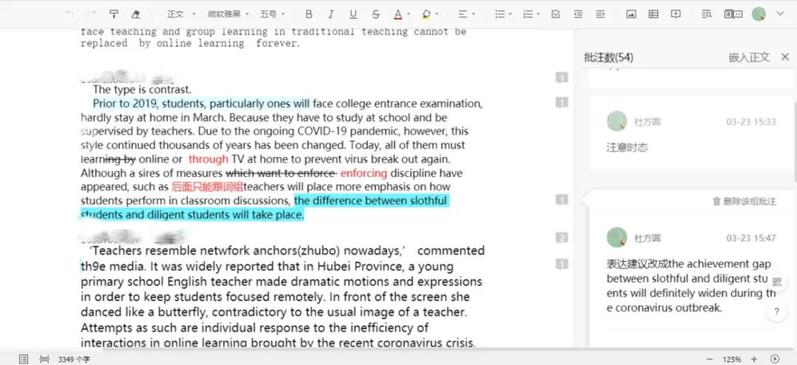Click comment marker beside 'The type is contrast'

click(562, 78)
